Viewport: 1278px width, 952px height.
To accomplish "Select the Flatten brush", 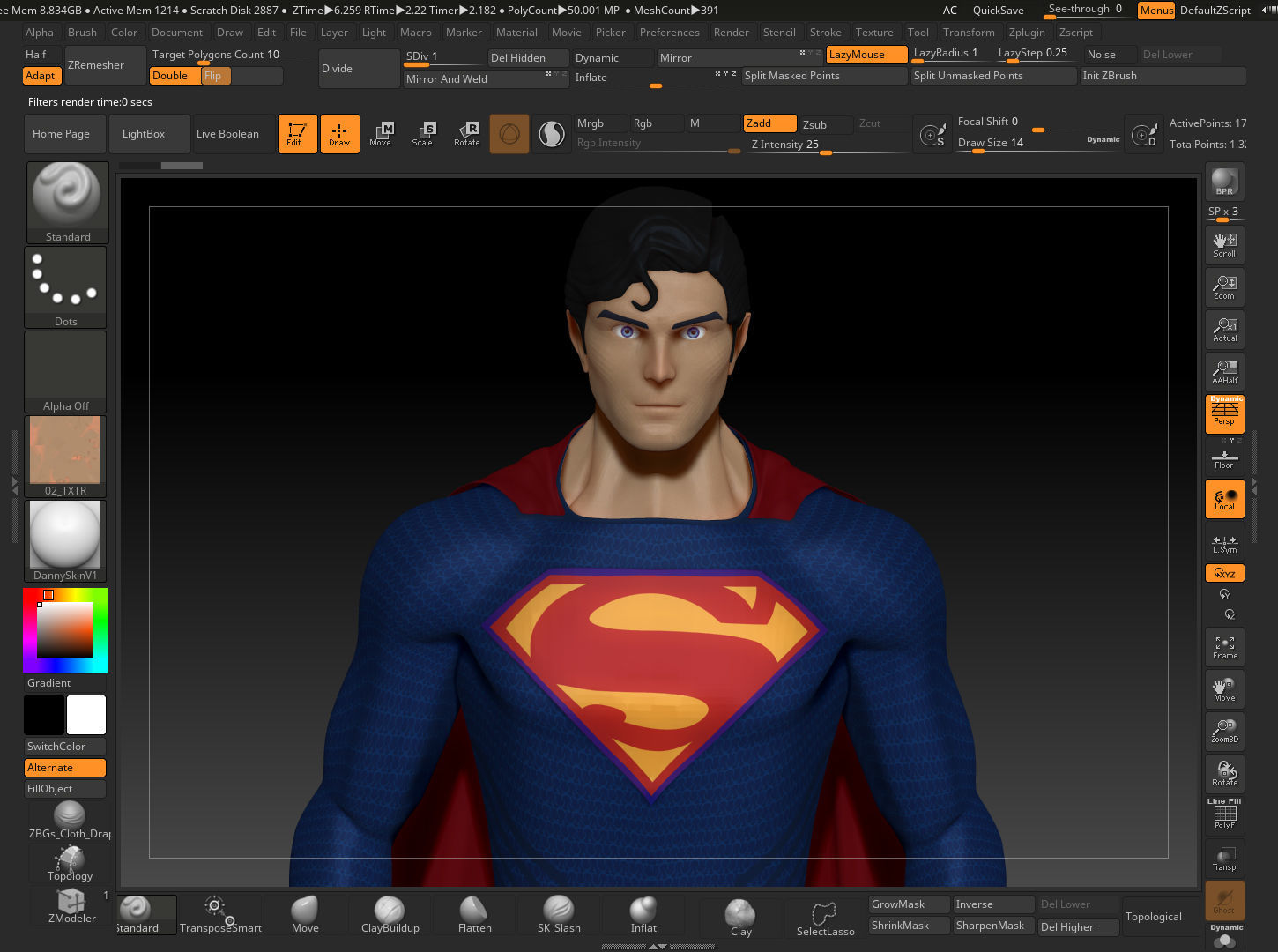I will pyautogui.click(x=474, y=915).
